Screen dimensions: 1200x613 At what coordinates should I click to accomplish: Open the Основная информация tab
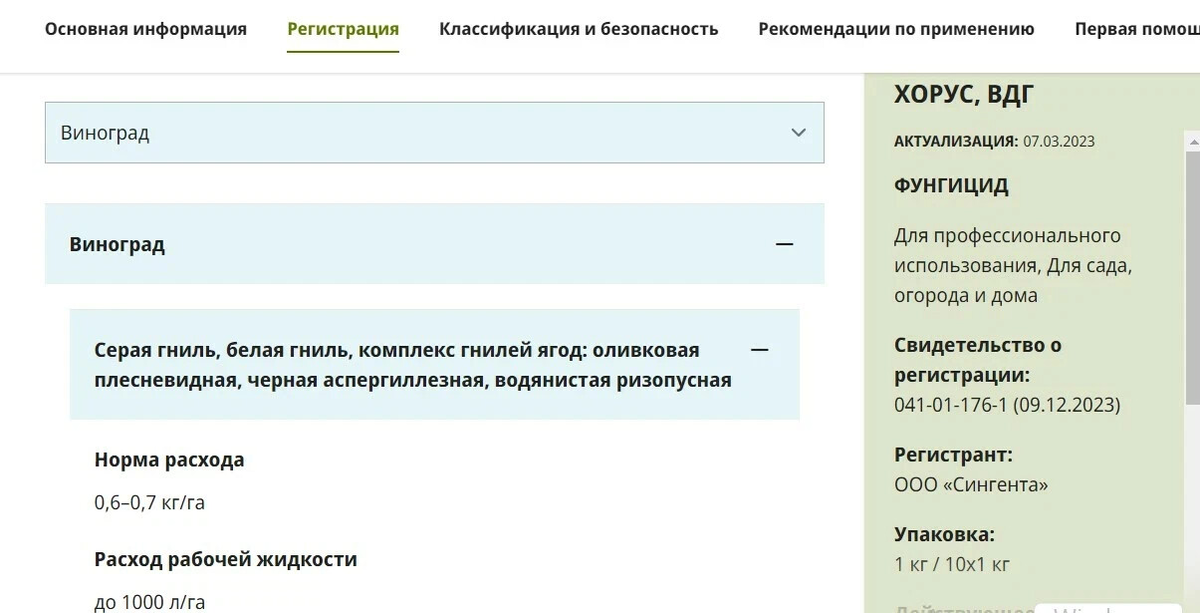coord(146,29)
